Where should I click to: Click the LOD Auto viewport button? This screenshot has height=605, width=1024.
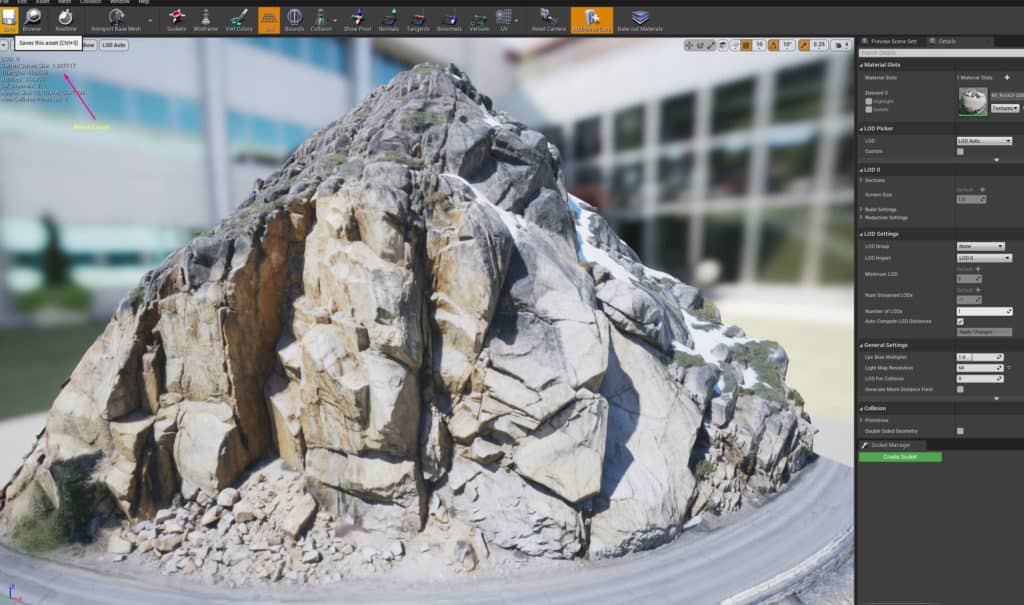114,45
